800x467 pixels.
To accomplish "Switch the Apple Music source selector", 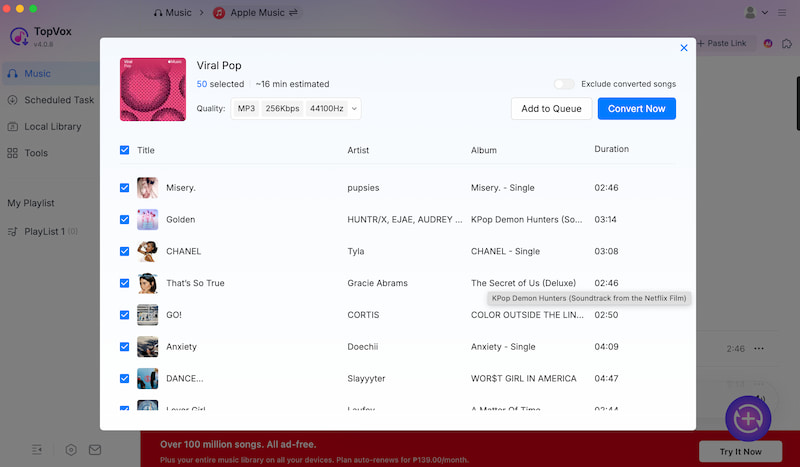I will click(256, 13).
